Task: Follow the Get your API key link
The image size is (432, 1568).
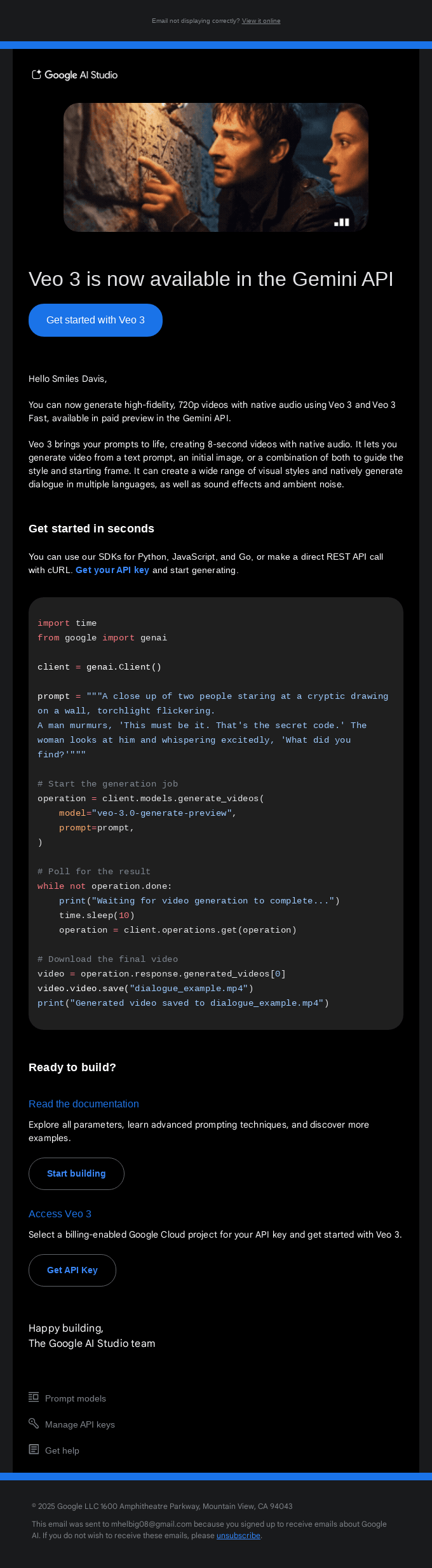Action: click(112, 570)
